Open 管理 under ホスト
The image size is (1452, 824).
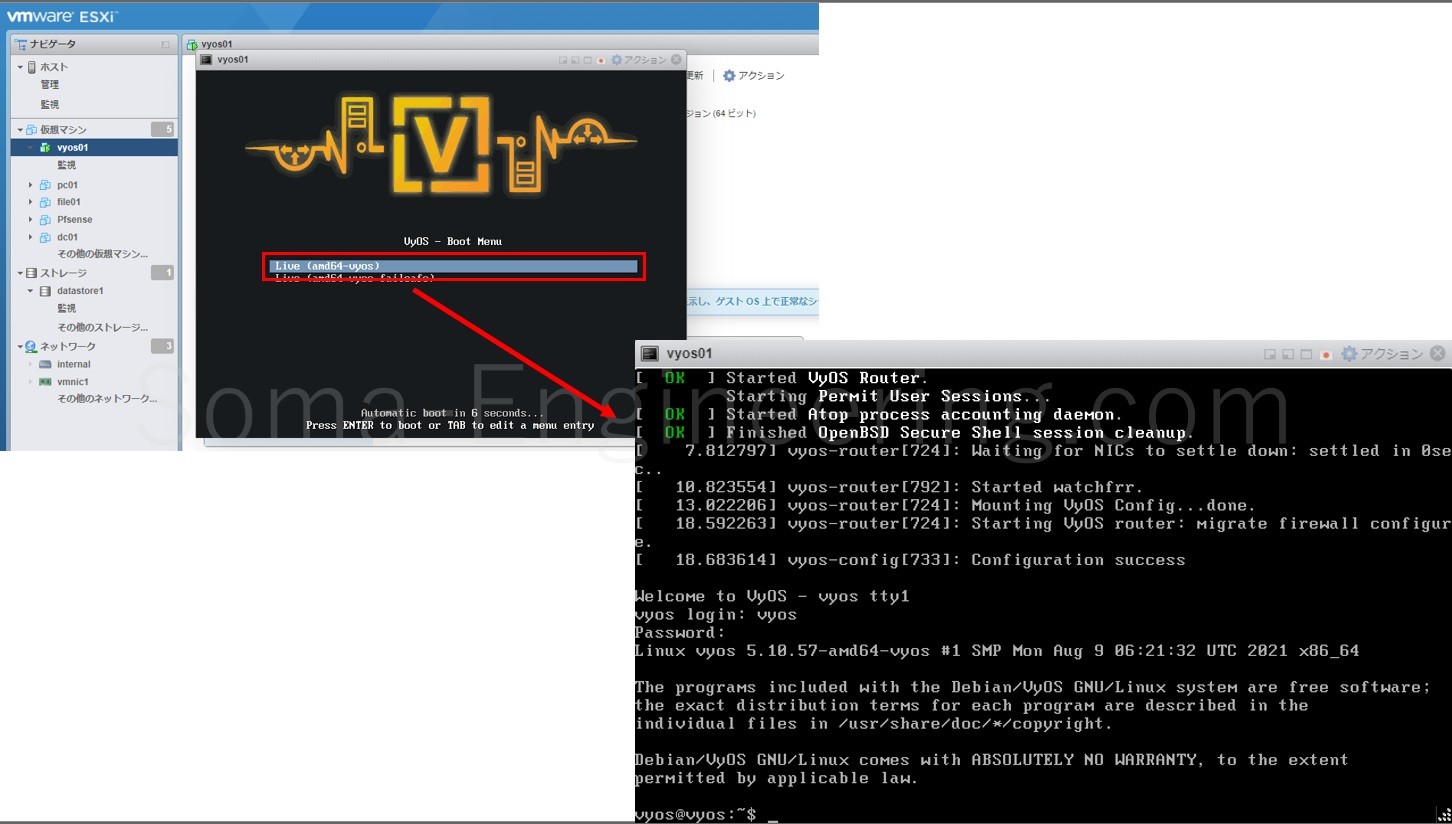click(x=50, y=85)
